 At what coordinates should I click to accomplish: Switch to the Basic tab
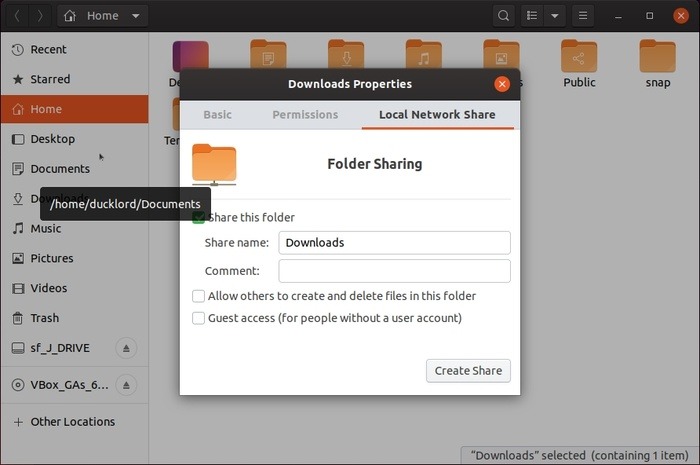pos(217,115)
